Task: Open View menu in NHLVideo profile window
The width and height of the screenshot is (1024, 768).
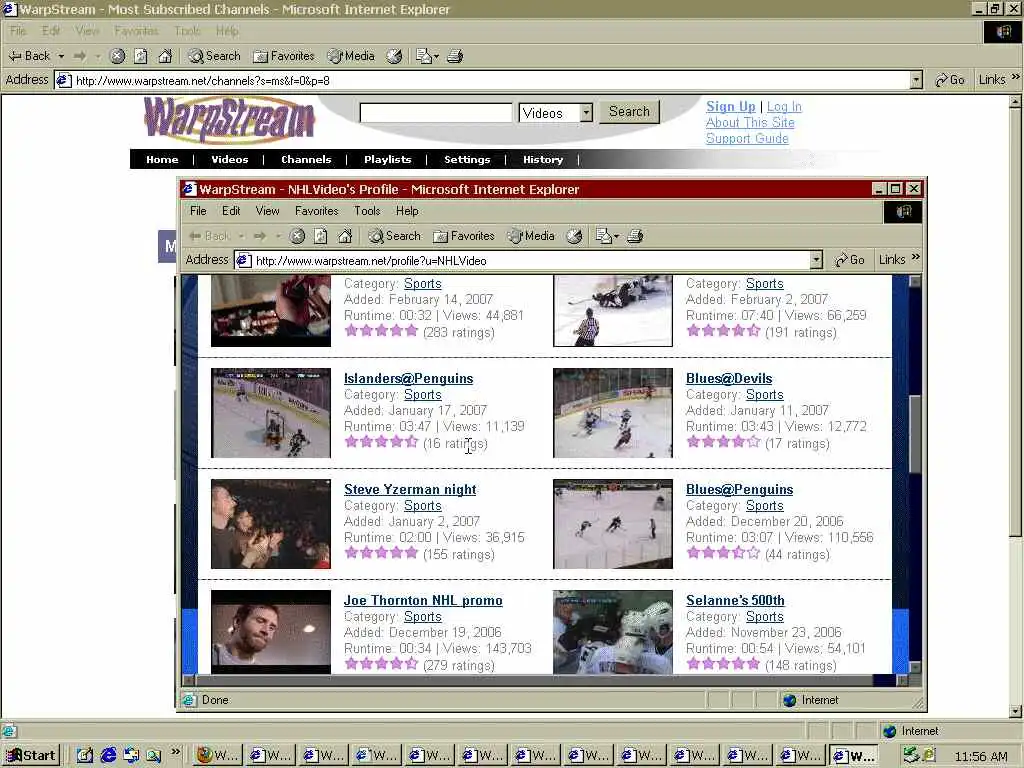Action: click(x=267, y=211)
